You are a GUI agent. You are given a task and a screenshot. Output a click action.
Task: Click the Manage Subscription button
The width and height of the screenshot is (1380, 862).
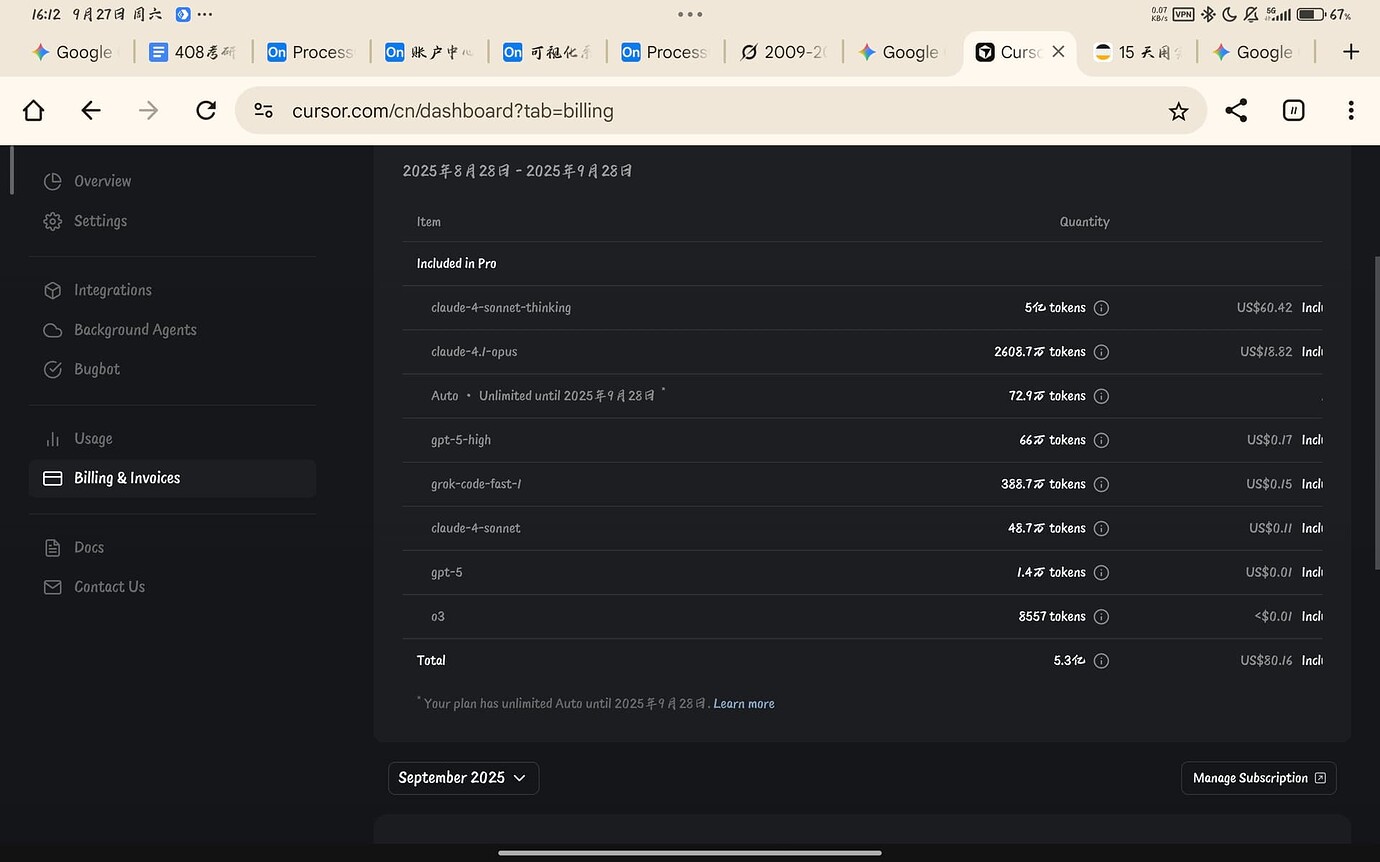pos(1258,778)
